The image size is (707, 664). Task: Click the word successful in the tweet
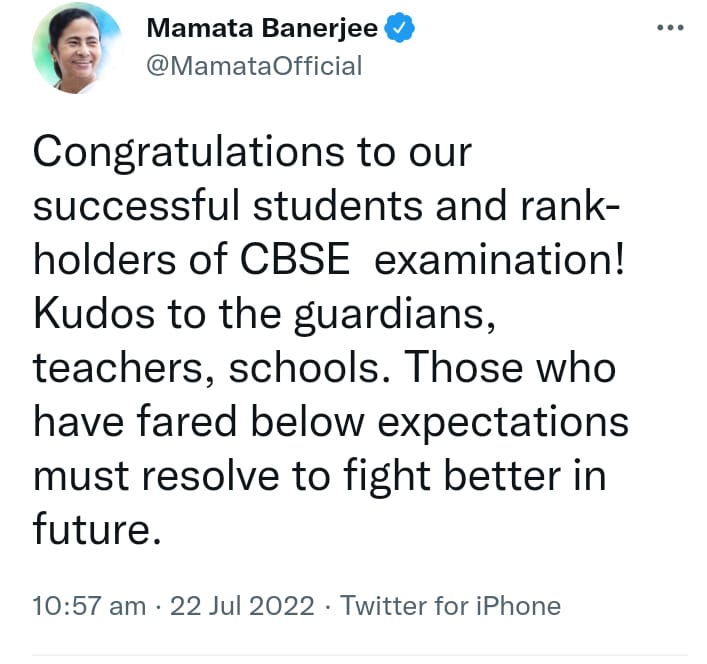(x=136, y=206)
